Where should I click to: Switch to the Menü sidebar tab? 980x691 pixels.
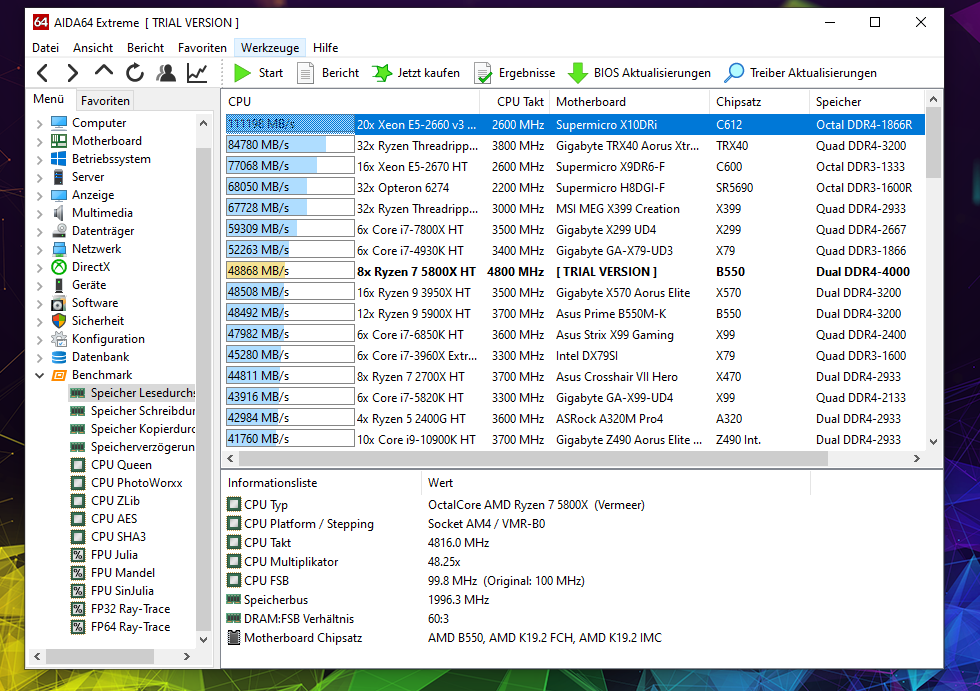49,99
